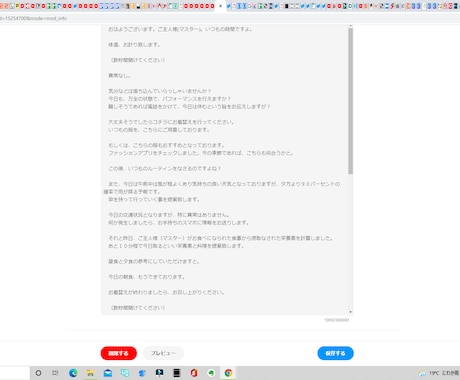460x380 pixels.
Task: Click the blue 保存する save button
Action: tap(335, 353)
